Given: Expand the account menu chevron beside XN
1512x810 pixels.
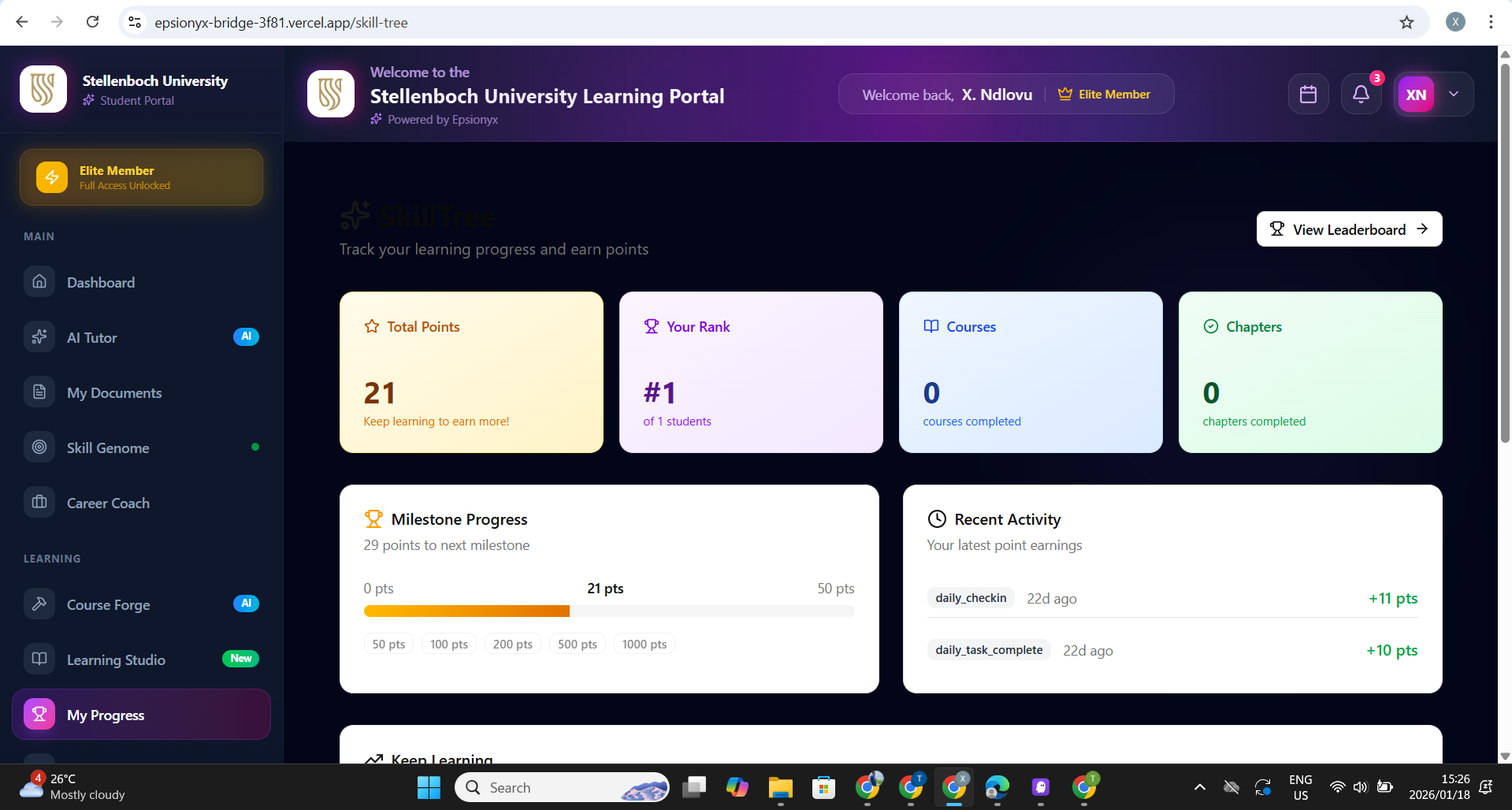Looking at the screenshot, I should [1454, 95].
